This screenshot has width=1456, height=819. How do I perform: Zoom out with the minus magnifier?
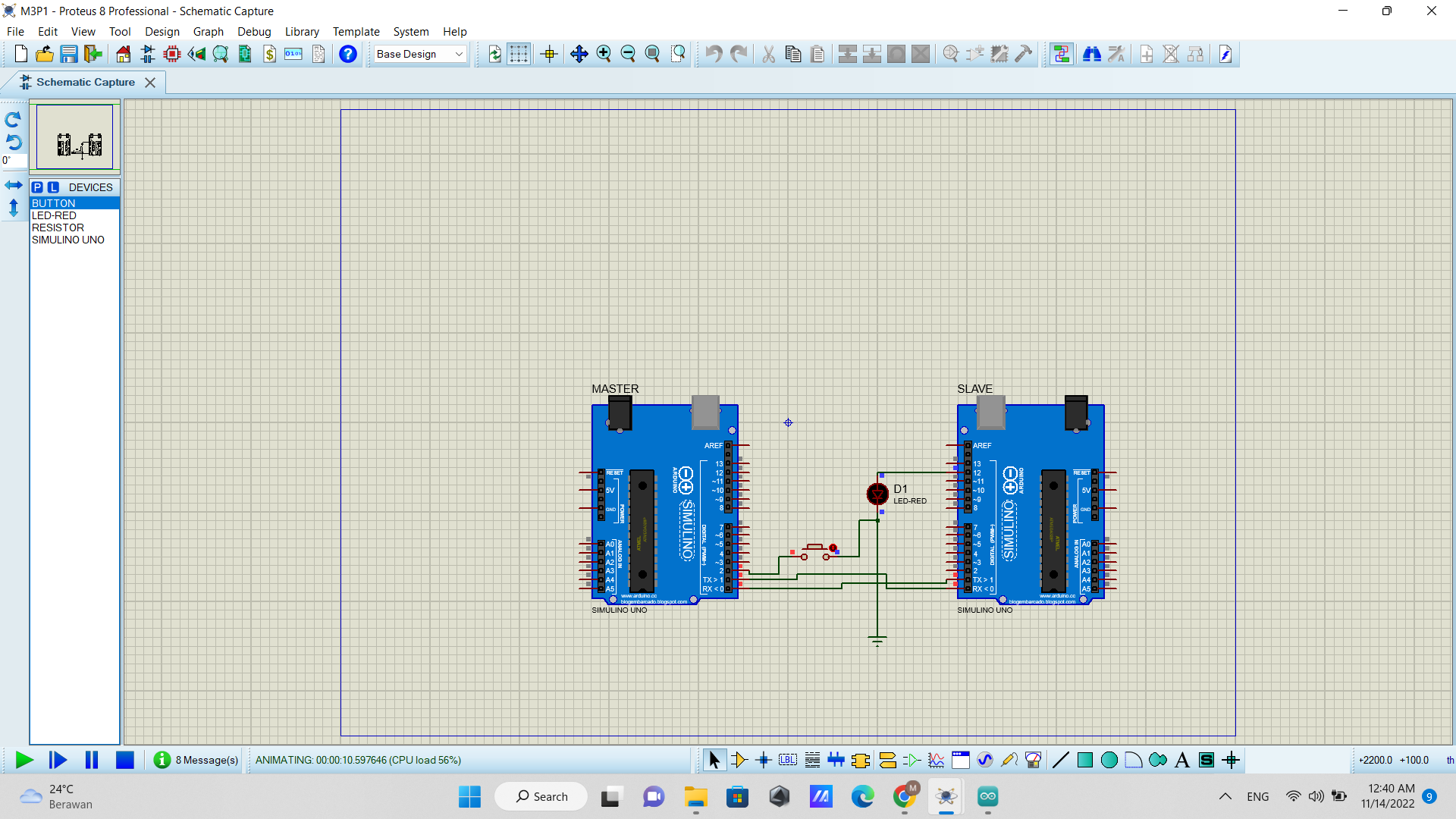pyautogui.click(x=628, y=54)
